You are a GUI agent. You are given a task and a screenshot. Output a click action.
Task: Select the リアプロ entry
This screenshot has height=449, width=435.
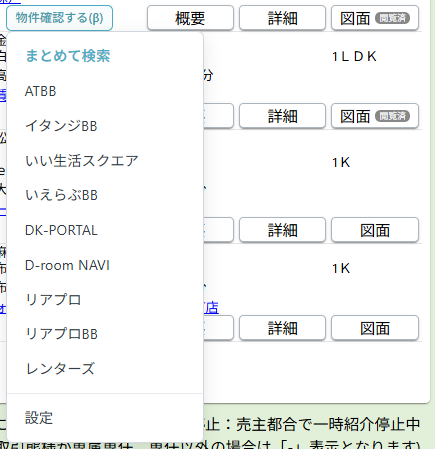pyautogui.click(x=53, y=300)
